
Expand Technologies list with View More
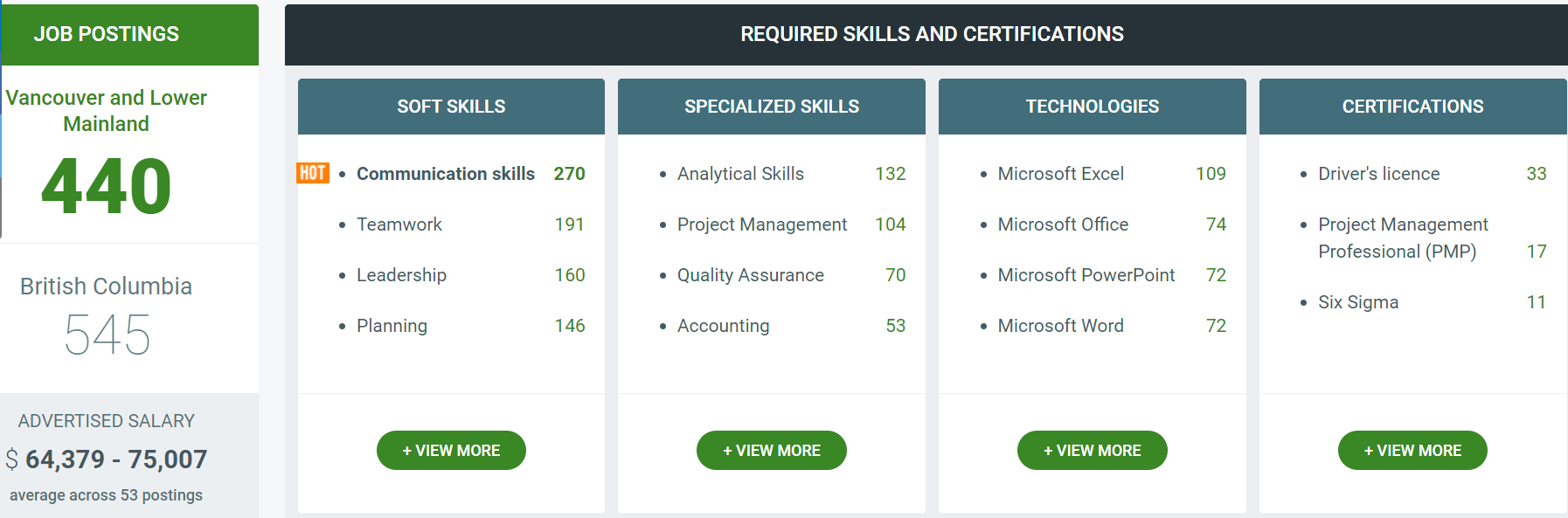pos(1092,451)
